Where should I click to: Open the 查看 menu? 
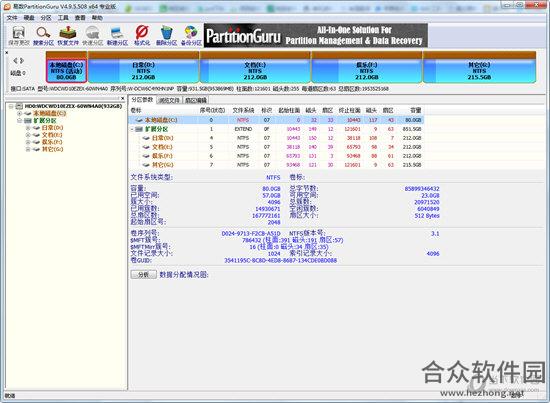[80, 18]
